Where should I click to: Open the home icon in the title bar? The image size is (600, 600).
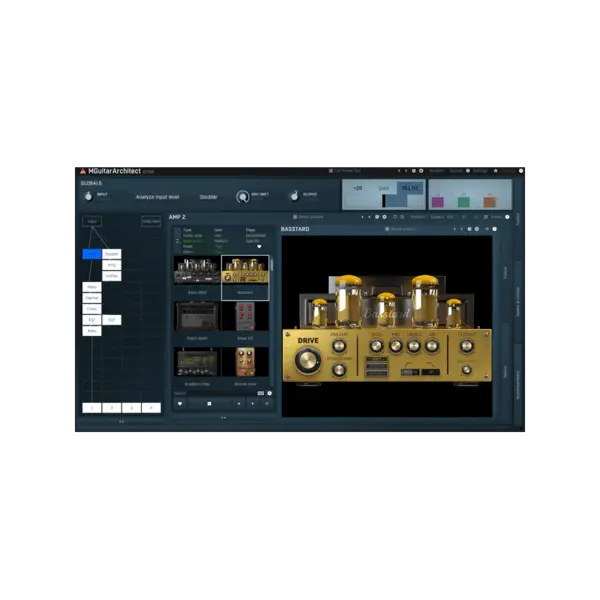496,171
